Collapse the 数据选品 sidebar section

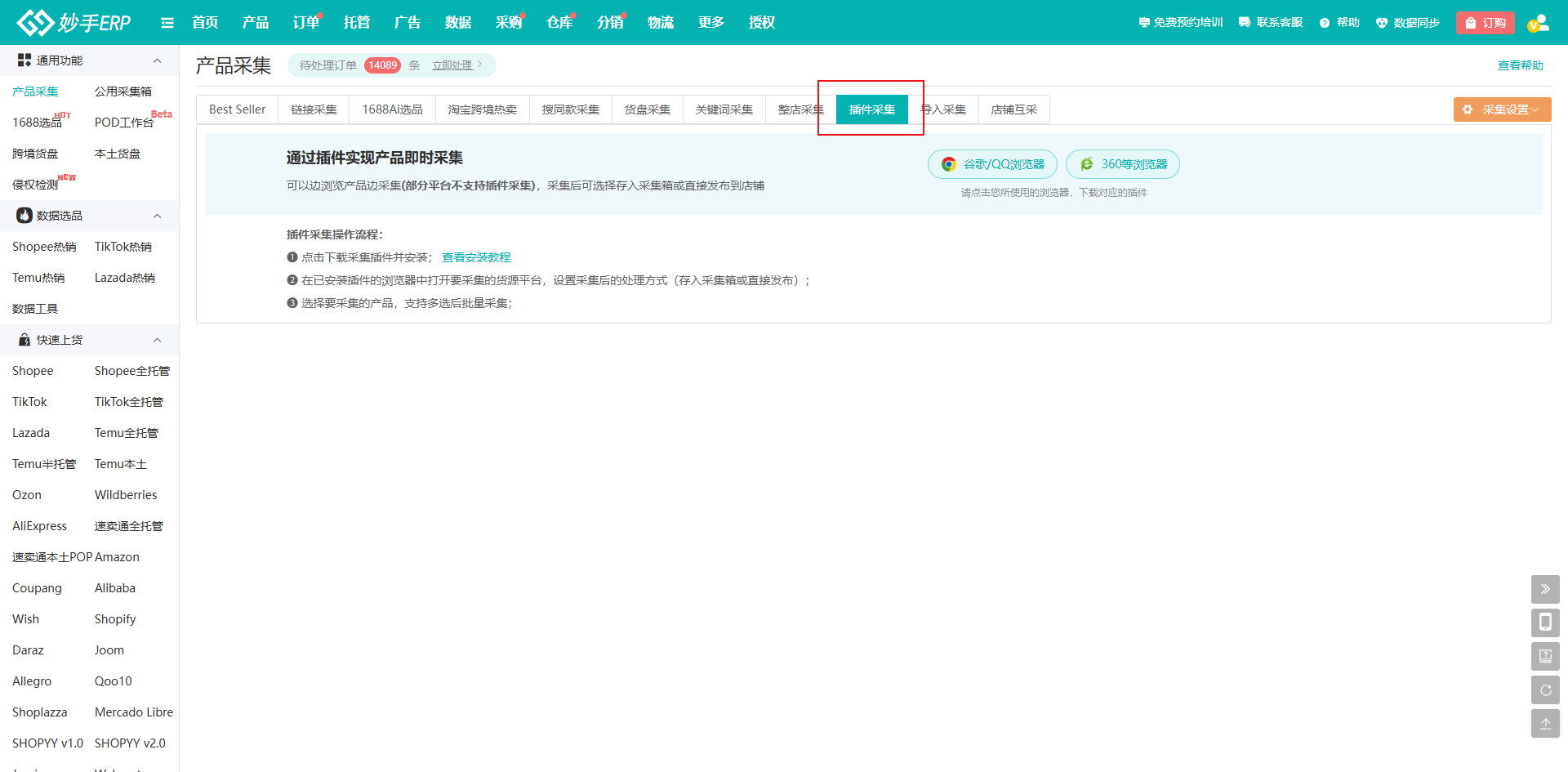pos(157,216)
